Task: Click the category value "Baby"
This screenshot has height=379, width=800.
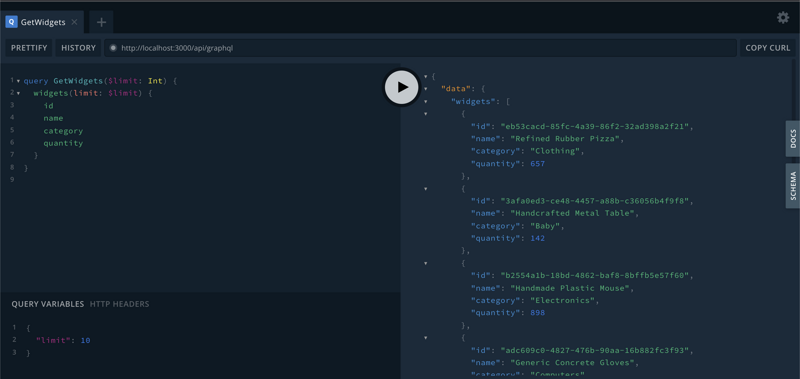Action: point(545,226)
